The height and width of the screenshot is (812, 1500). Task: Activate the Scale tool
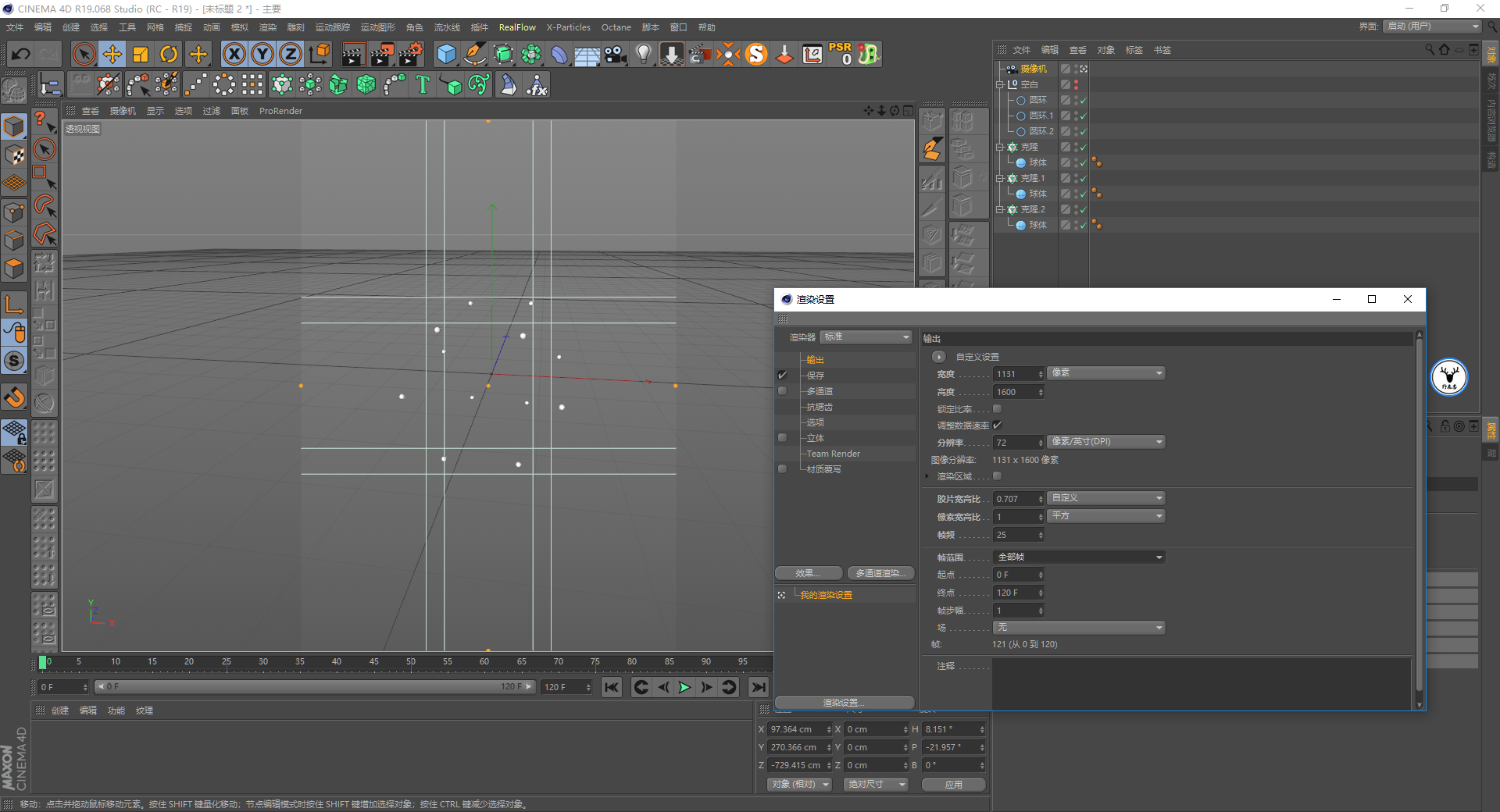[x=141, y=54]
